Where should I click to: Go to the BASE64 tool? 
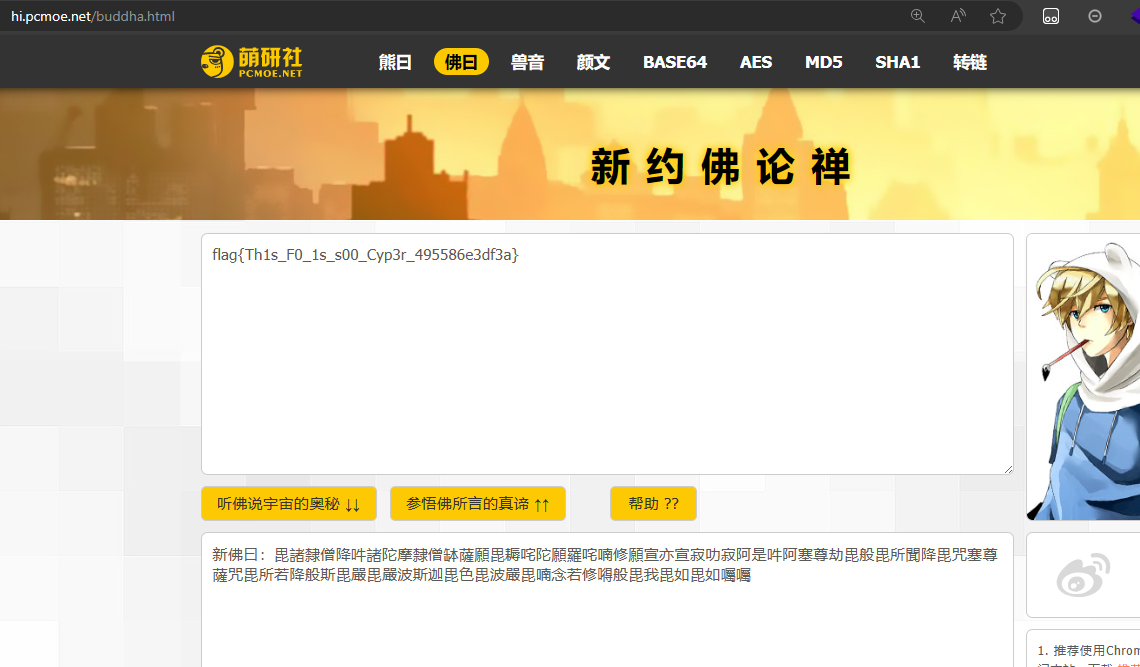click(x=675, y=63)
